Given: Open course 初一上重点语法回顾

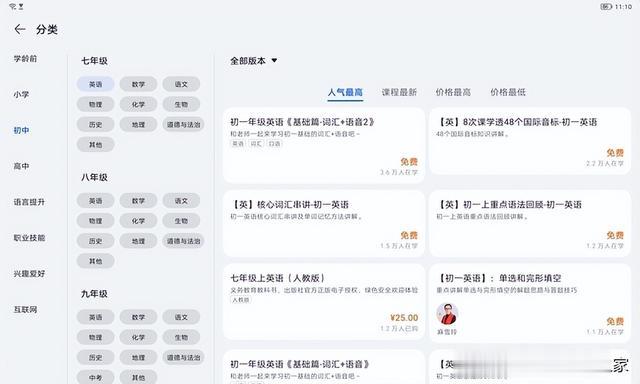Looking at the screenshot, I should click(x=530, y=224).
